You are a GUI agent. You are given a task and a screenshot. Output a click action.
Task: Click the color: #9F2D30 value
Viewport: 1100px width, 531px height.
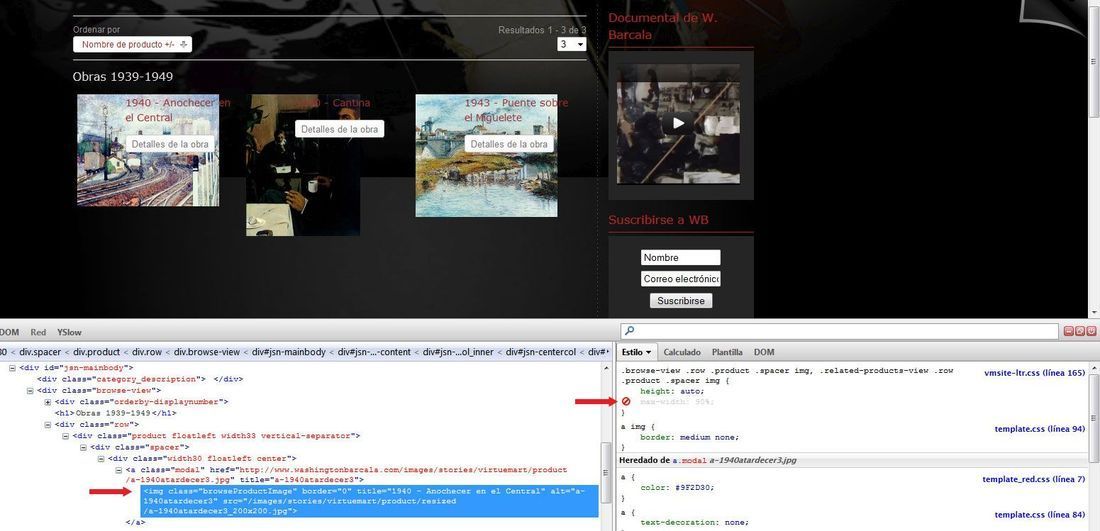[693, 488]
